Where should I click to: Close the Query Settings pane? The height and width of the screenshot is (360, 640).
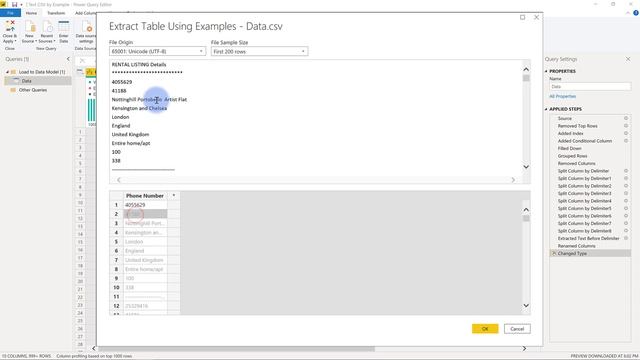coord(628,59)
